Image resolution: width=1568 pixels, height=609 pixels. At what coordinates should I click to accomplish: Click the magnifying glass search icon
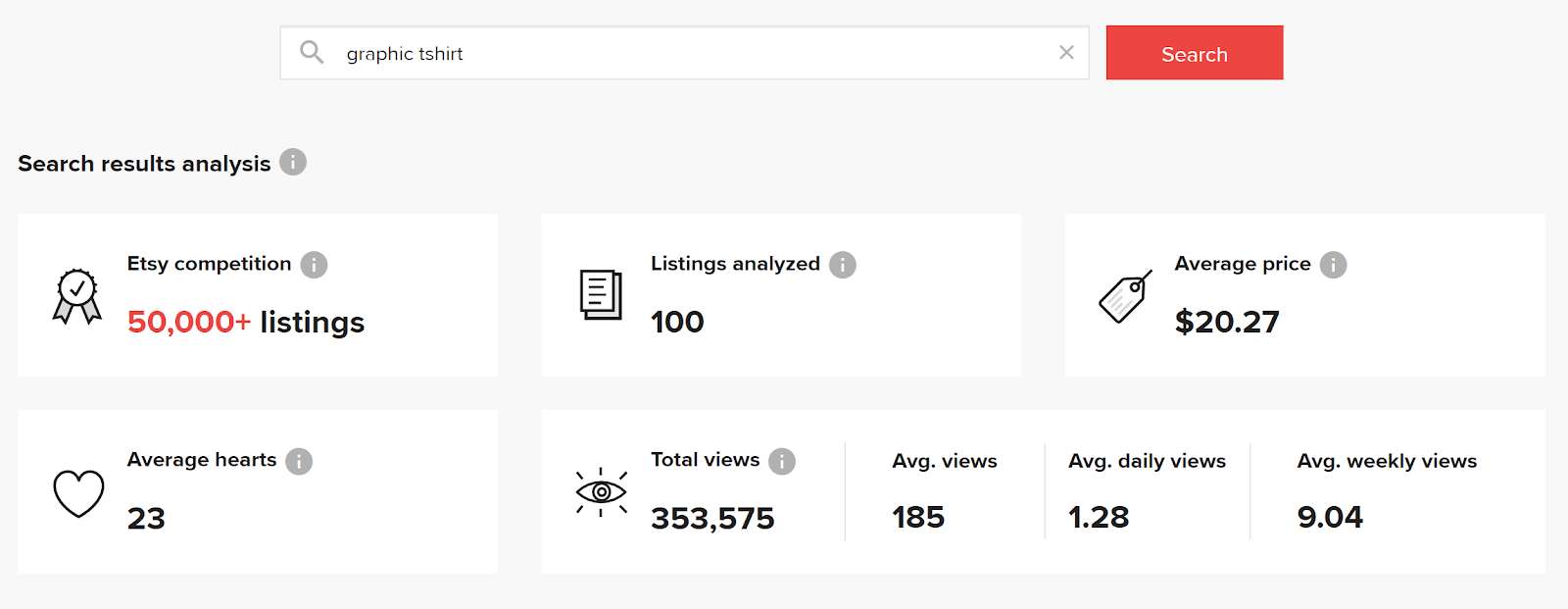coord(312,52)
